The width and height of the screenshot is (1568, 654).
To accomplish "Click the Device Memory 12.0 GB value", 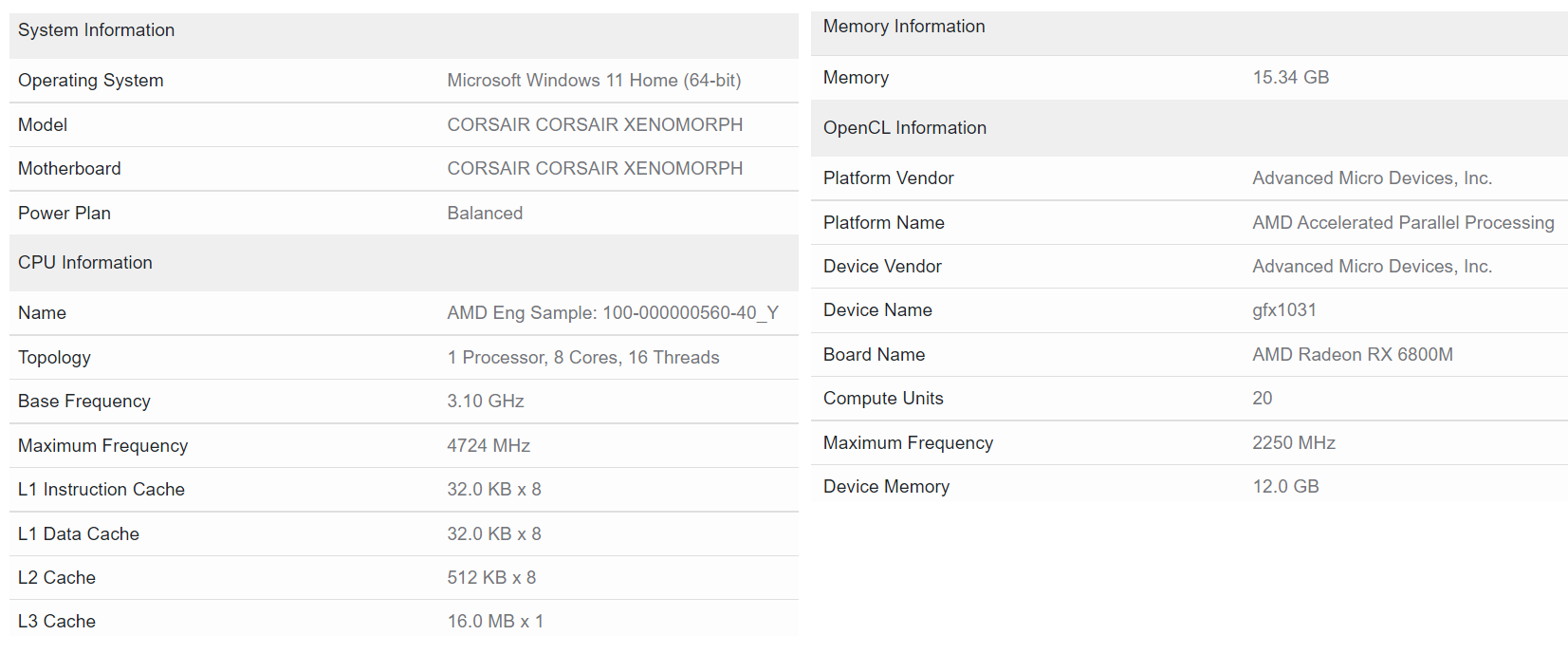I will coord(1285,487).
